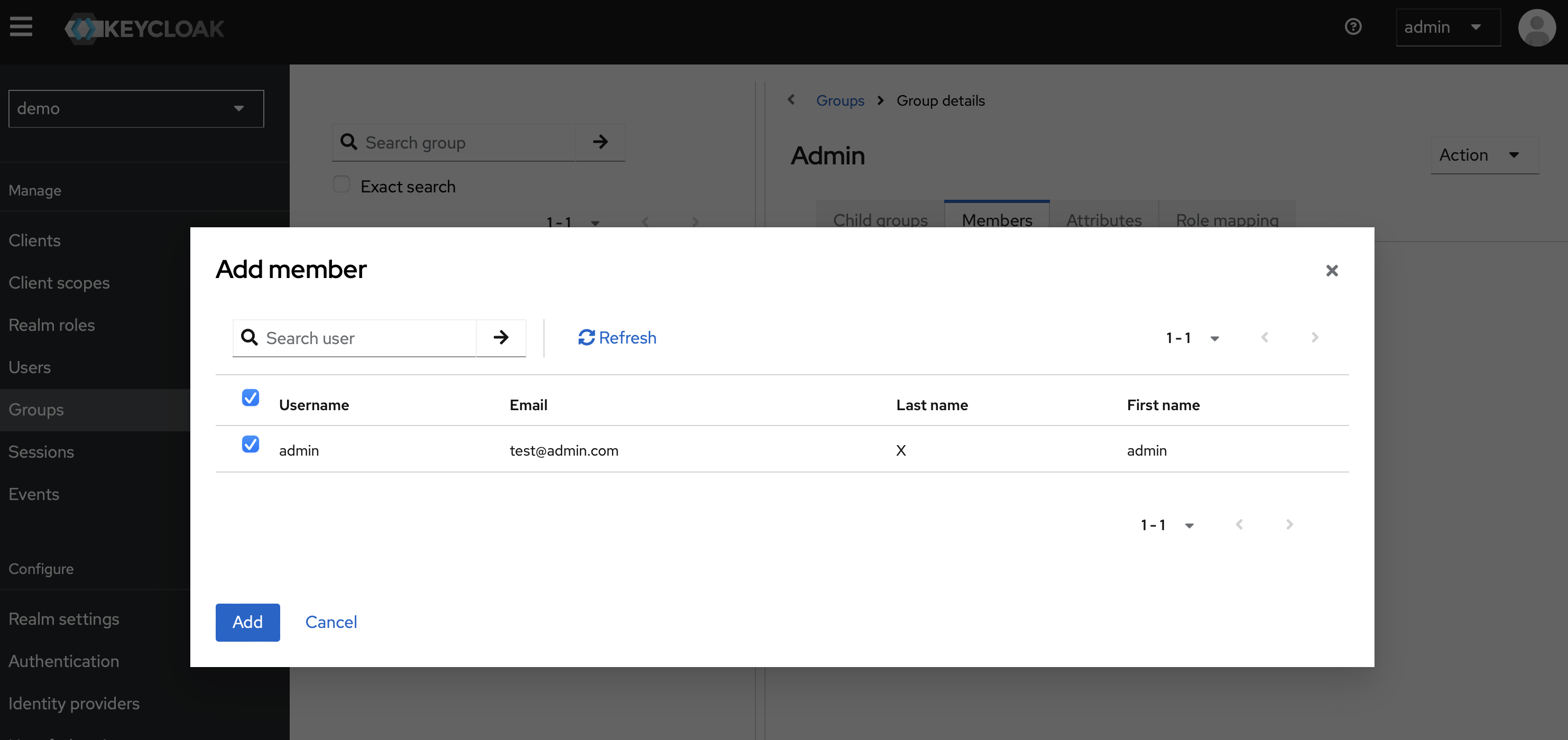Open the help question mark icon
1568x740 pixels.
point(1352,27)
